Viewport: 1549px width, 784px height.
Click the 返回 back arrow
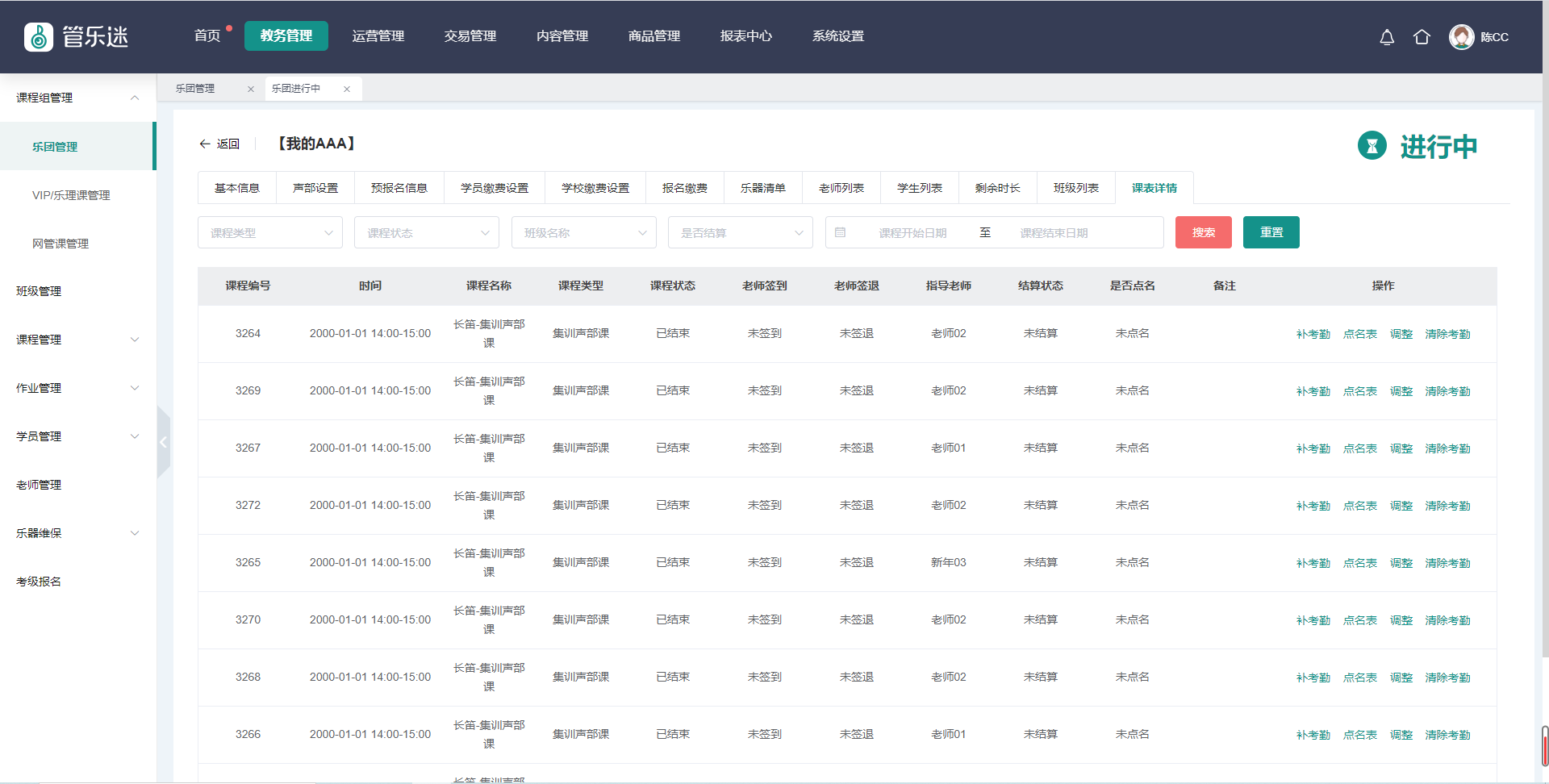tap(205, 144)
